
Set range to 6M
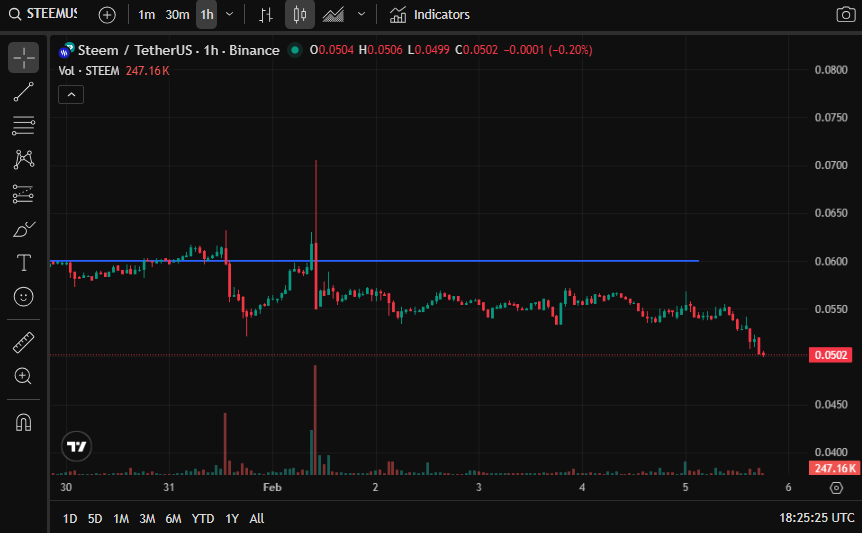(173, 518)
